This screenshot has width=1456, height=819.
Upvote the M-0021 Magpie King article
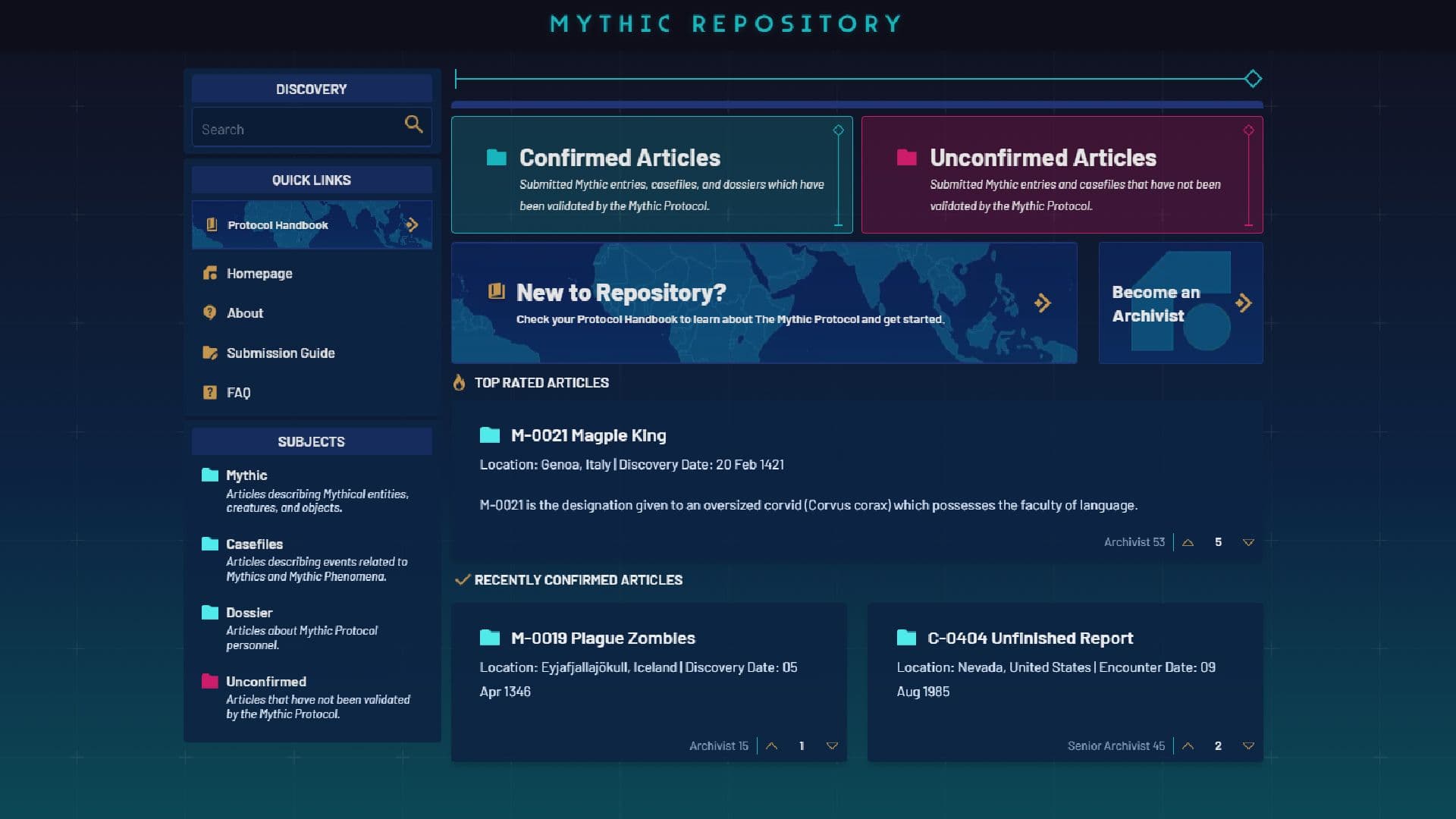1188,542
